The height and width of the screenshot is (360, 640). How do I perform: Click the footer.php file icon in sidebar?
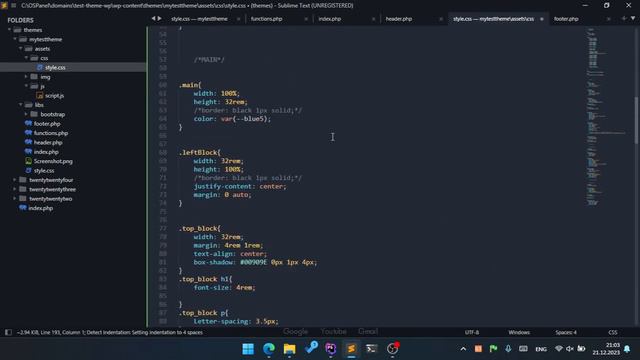pos(28,123)
